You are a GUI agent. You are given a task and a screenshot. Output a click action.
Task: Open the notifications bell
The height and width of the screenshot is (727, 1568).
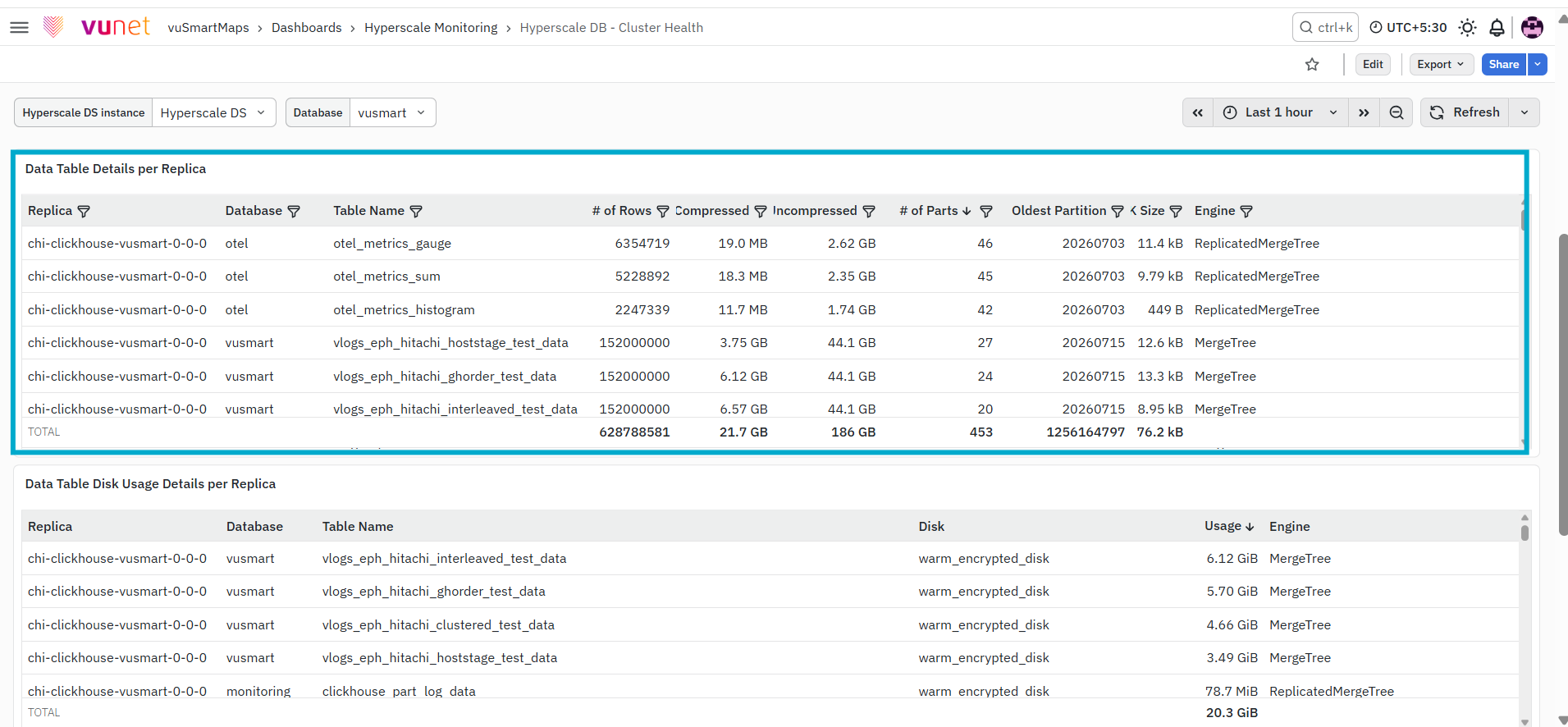[1497, 28]
